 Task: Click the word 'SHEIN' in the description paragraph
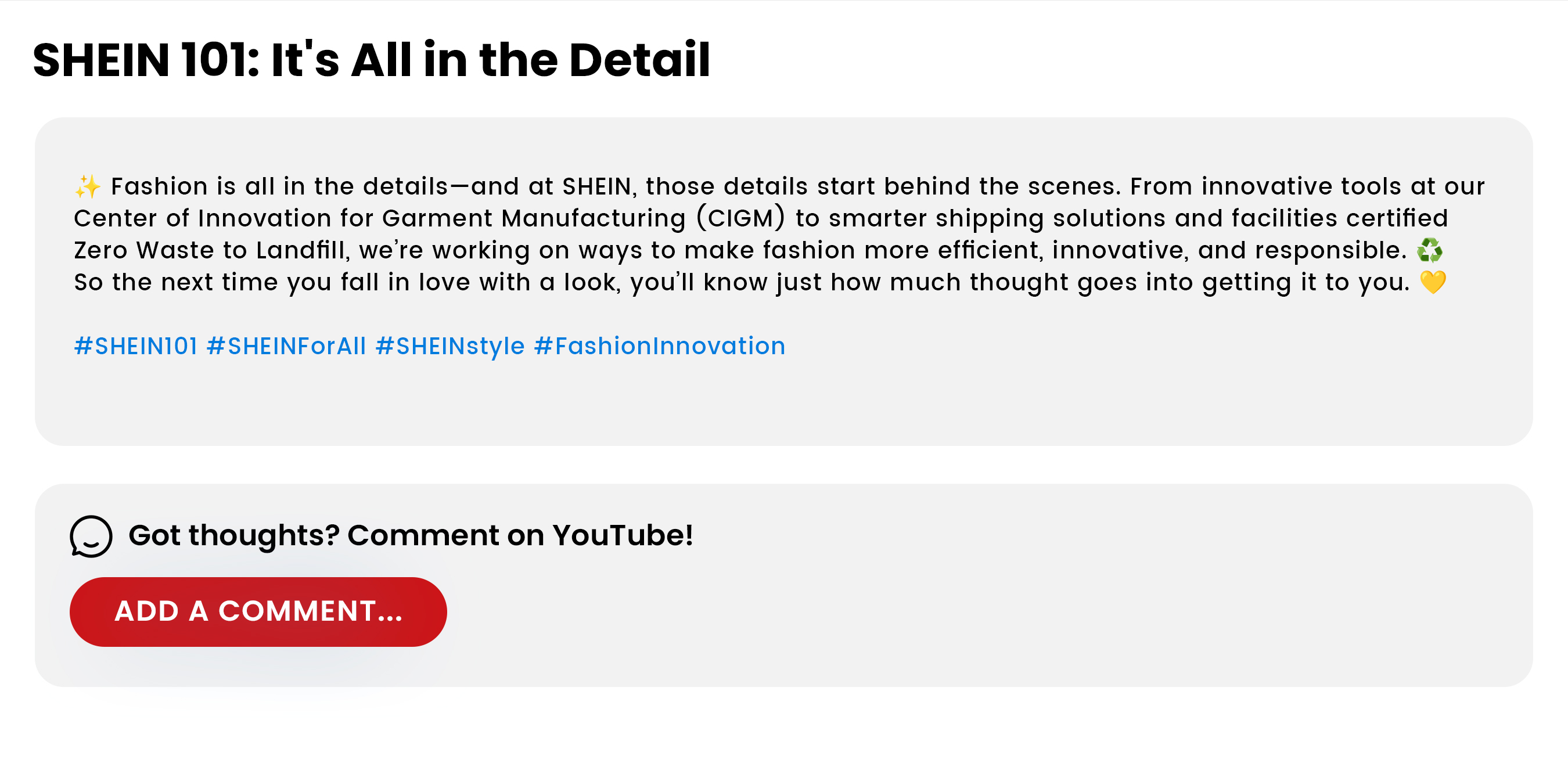pyautogui.click(x=596, y=187)
